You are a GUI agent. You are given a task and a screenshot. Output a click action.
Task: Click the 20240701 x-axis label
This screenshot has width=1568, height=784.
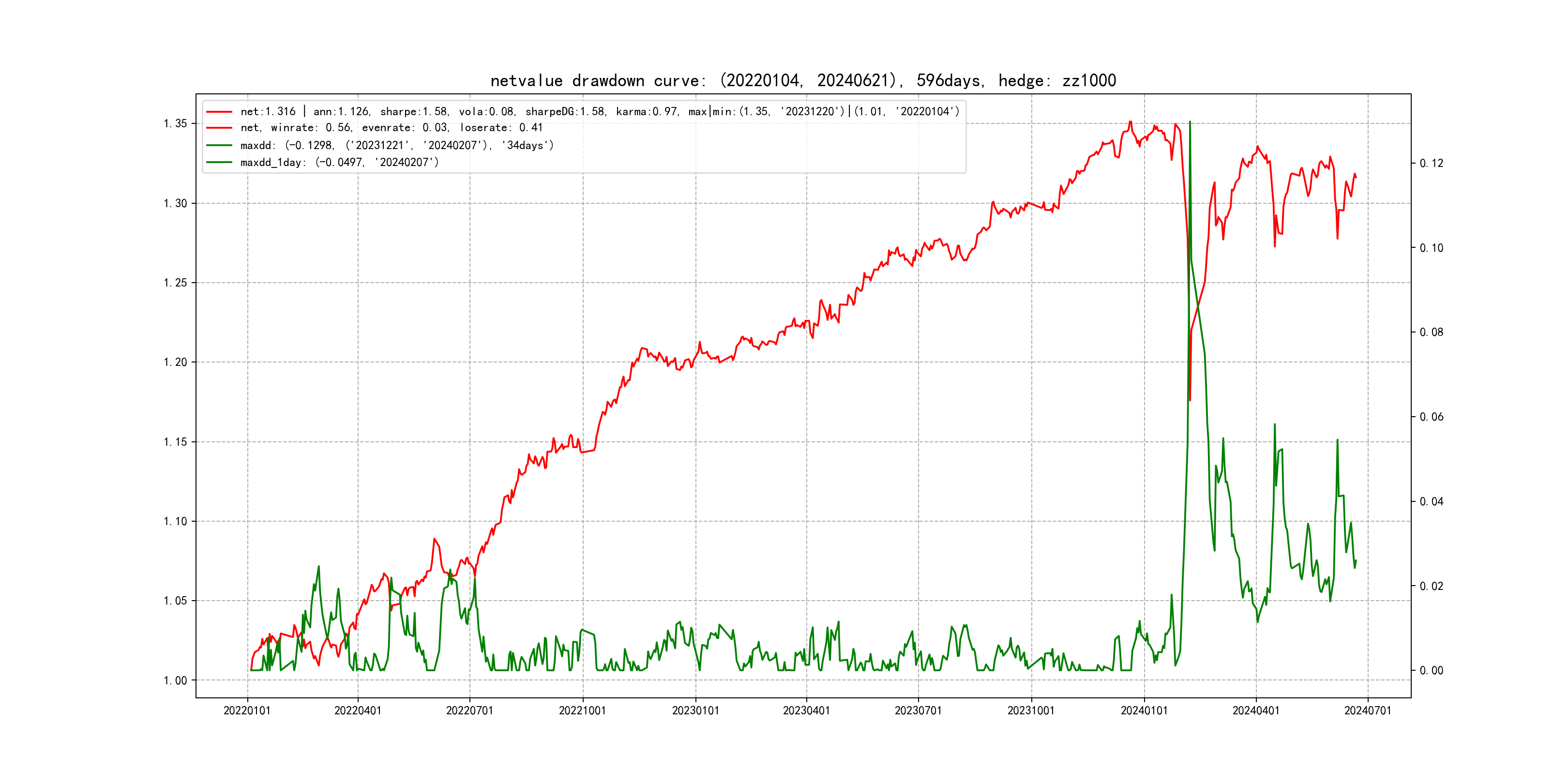pyautogui.click(x=1367, y=710)
